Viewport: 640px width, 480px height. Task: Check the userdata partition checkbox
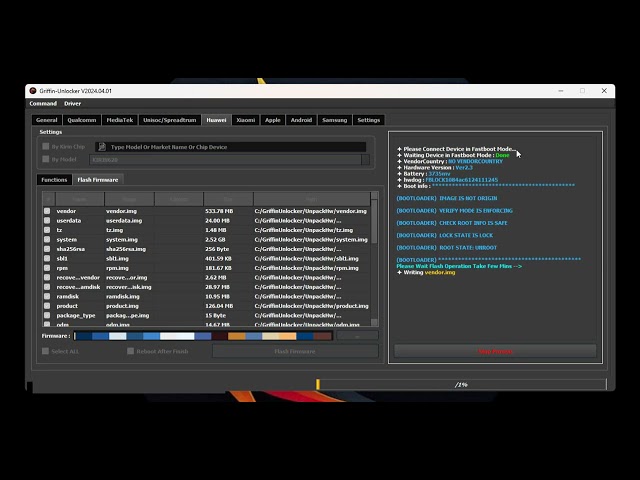(x=47, y=220)
